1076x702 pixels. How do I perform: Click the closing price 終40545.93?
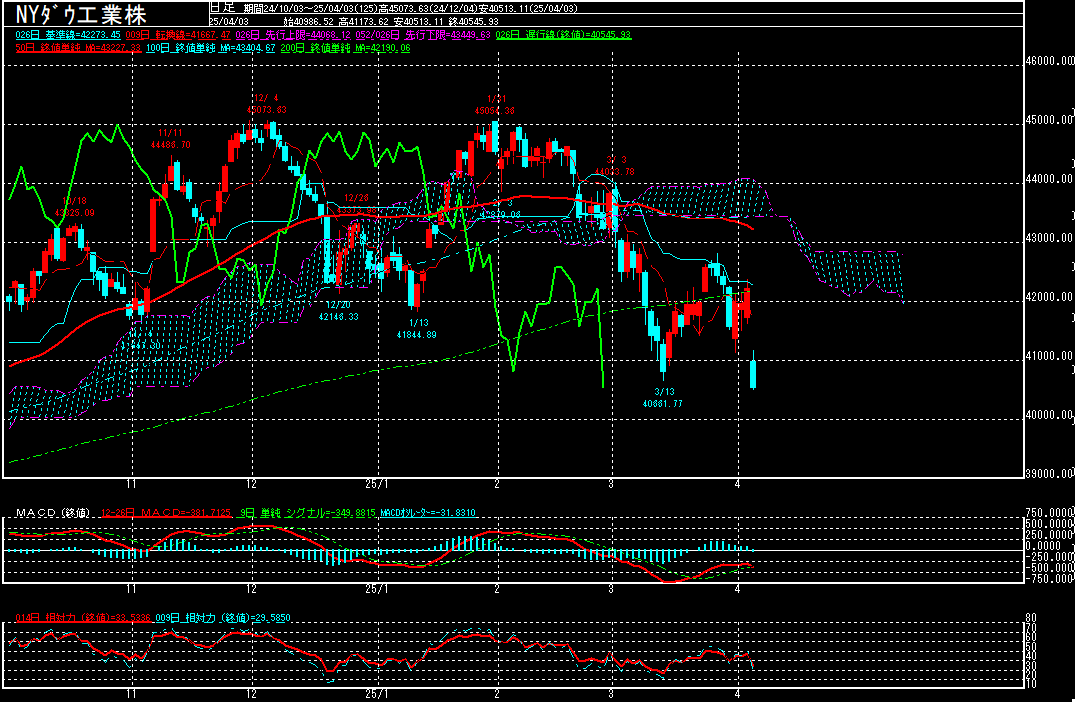pos(474,21)
